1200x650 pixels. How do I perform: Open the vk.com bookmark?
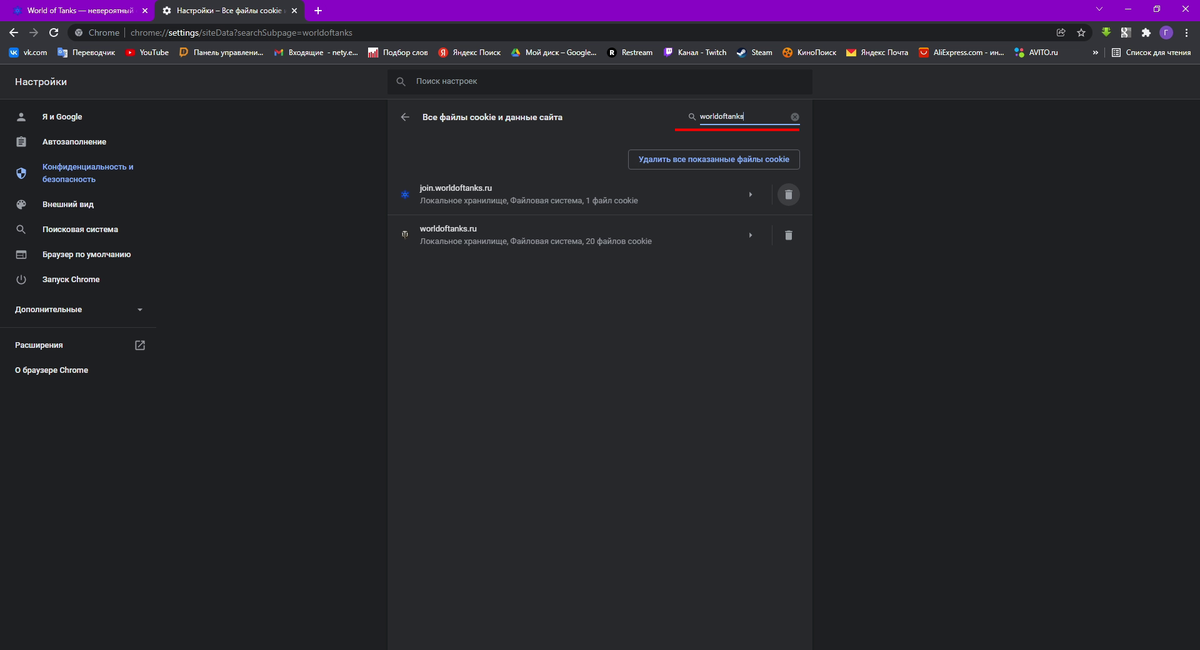click(x=28, y=52)
